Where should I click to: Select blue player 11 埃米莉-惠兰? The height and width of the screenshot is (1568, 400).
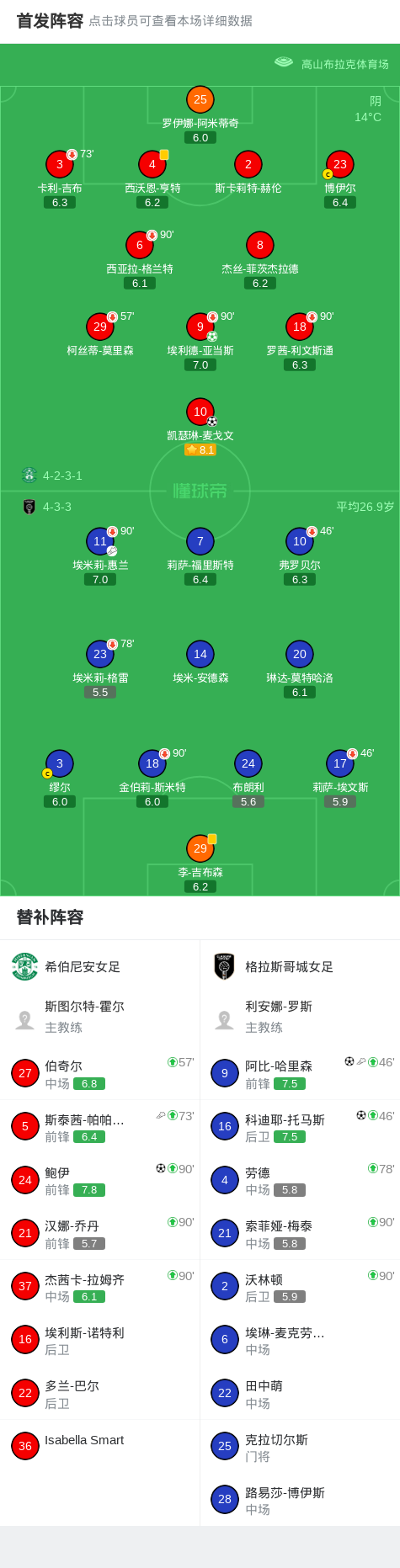coord(100,541)
